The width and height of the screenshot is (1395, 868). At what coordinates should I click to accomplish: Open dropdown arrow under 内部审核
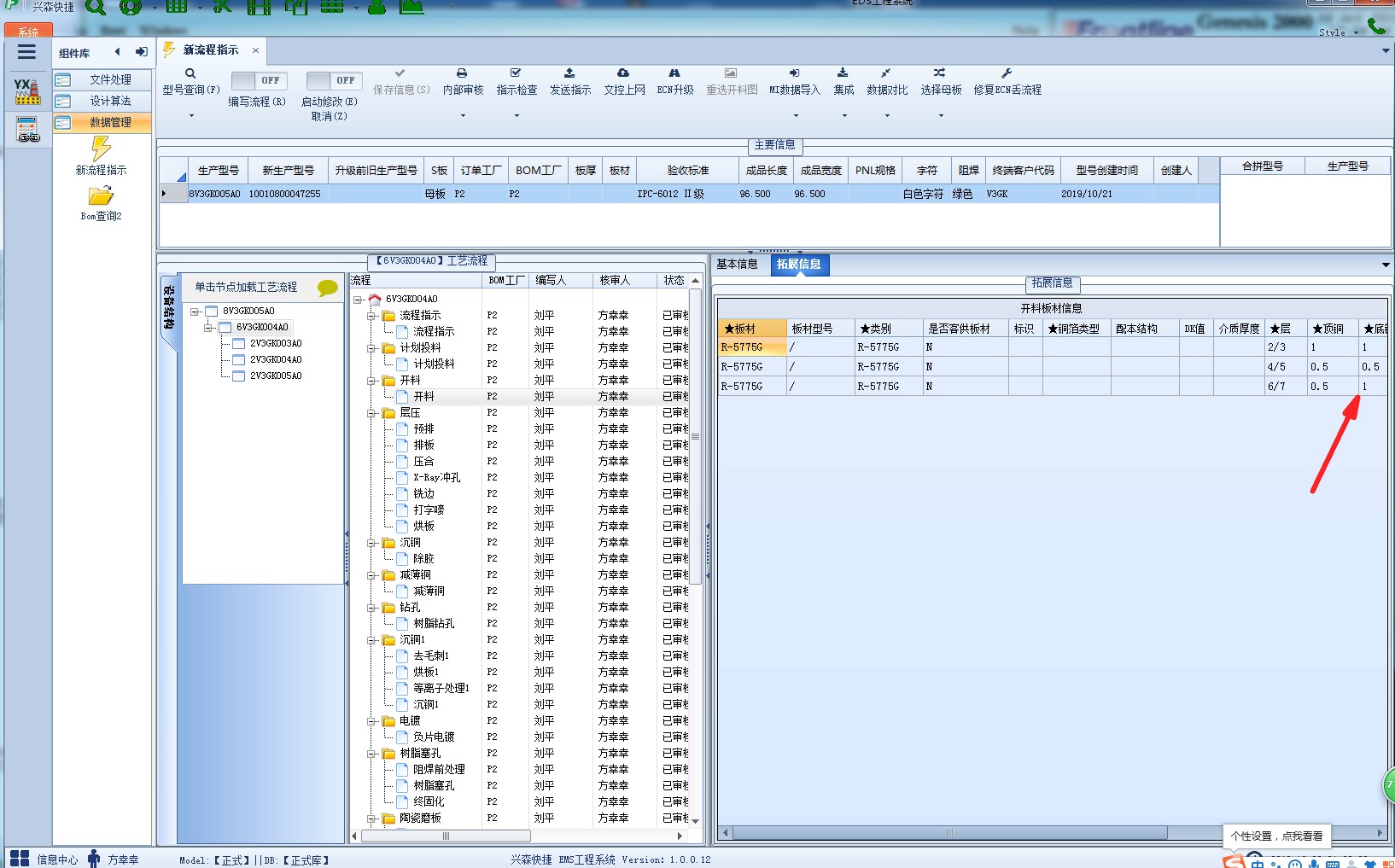coord(463,116)
